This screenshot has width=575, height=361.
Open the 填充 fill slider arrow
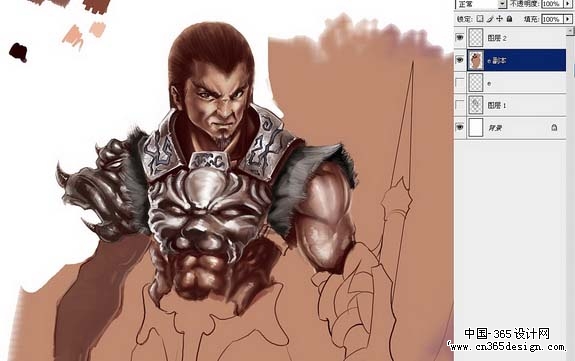click(568, 19)
